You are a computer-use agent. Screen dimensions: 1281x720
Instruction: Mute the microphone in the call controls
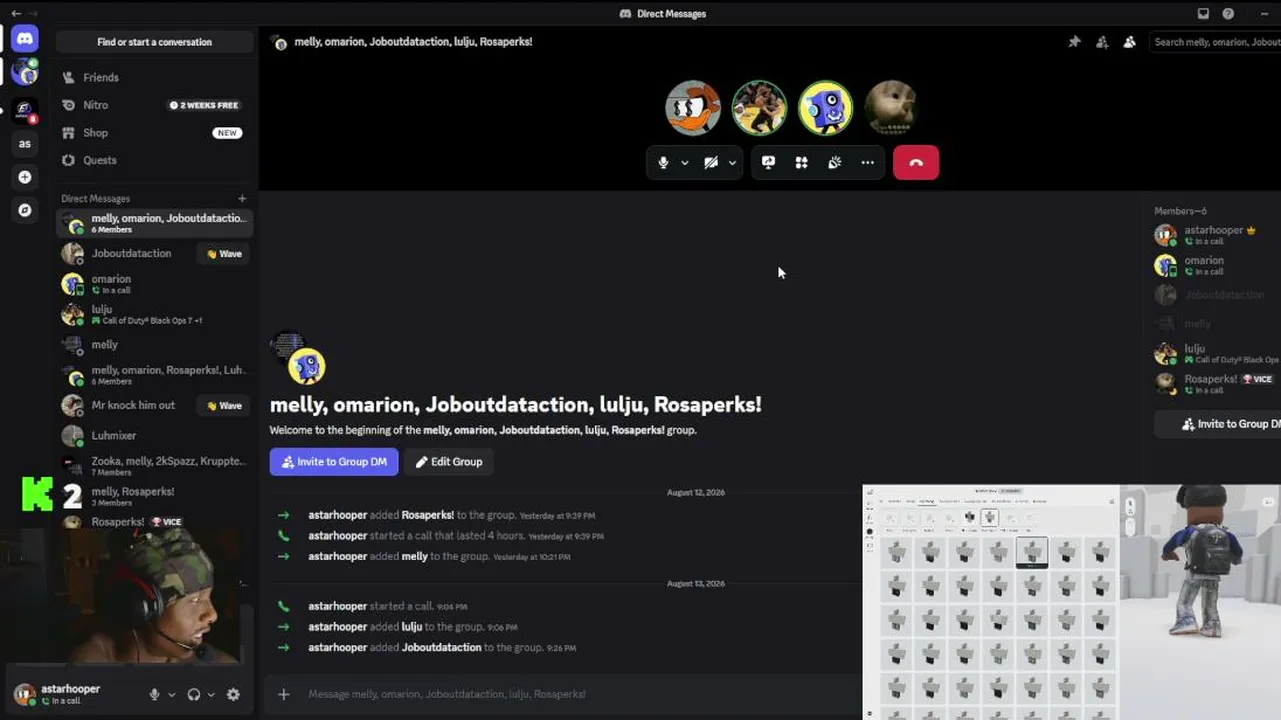coord(663,162)
